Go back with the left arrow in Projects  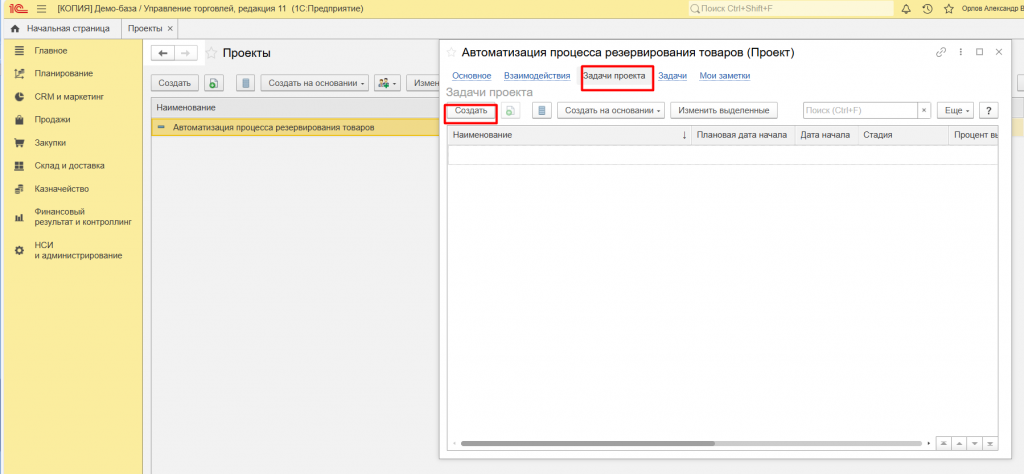(x=163, y=54)
